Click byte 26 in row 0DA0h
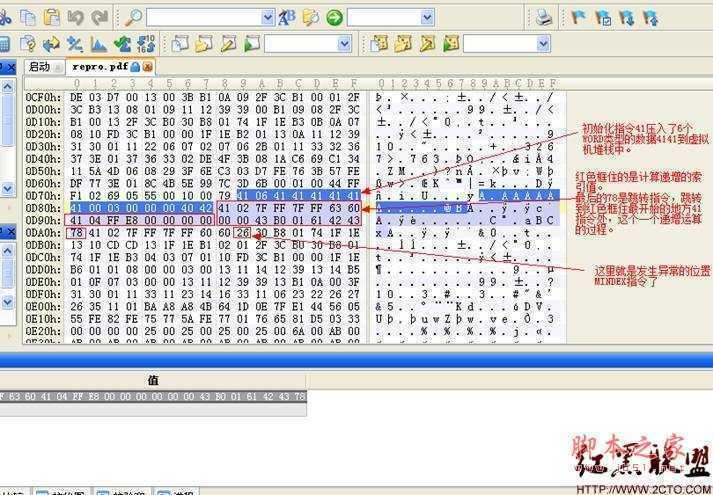This screenshot has height=495, width=713. [x=243, y=233]
